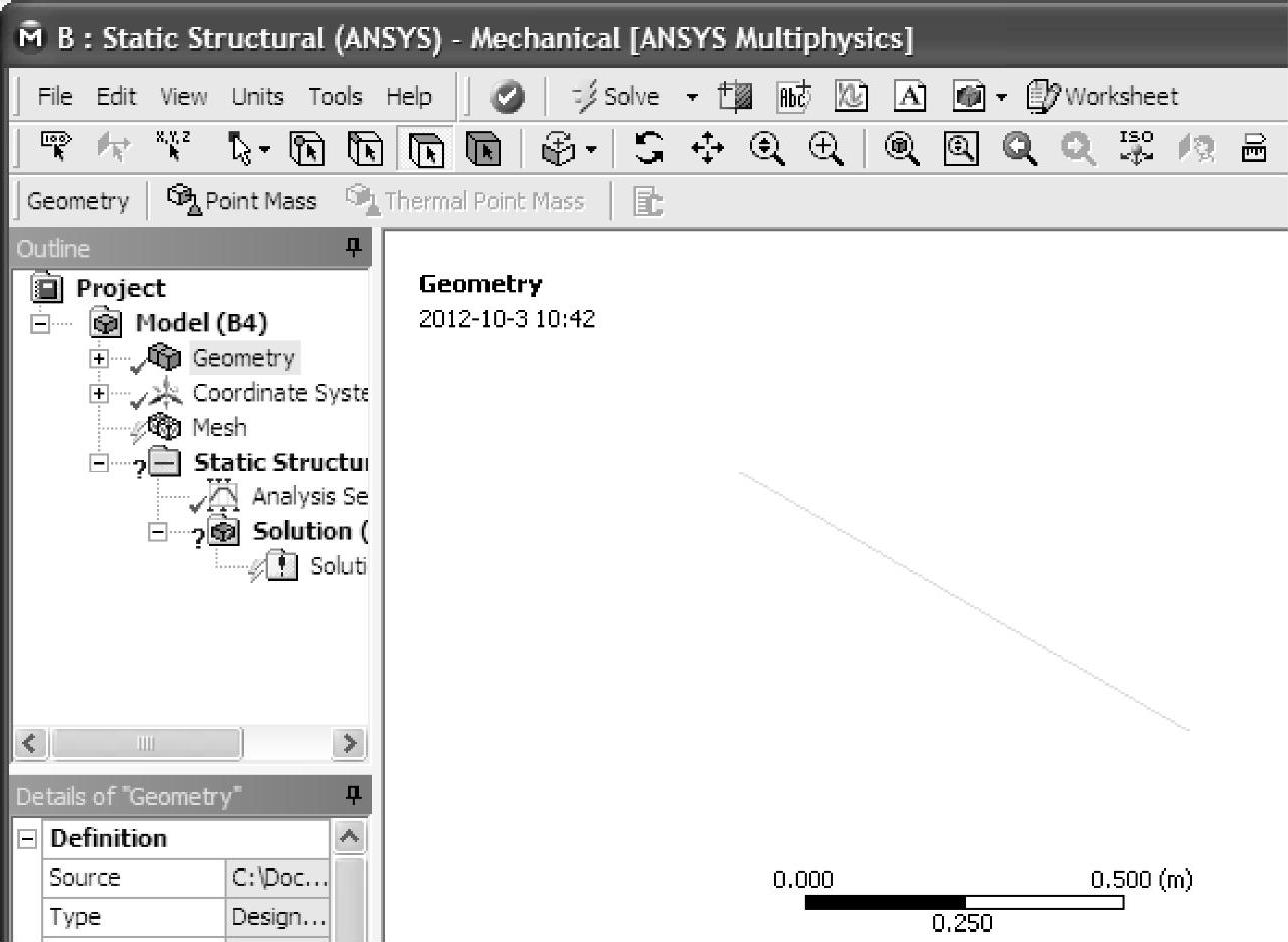Select the Pan view tool
The image size is (1288, 942).
pos(708,149)
